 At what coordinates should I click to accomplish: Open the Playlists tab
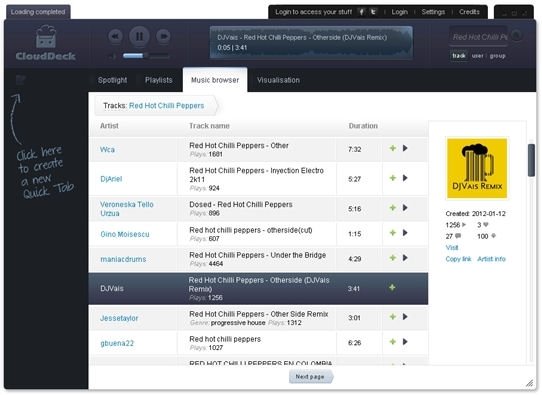159,80
